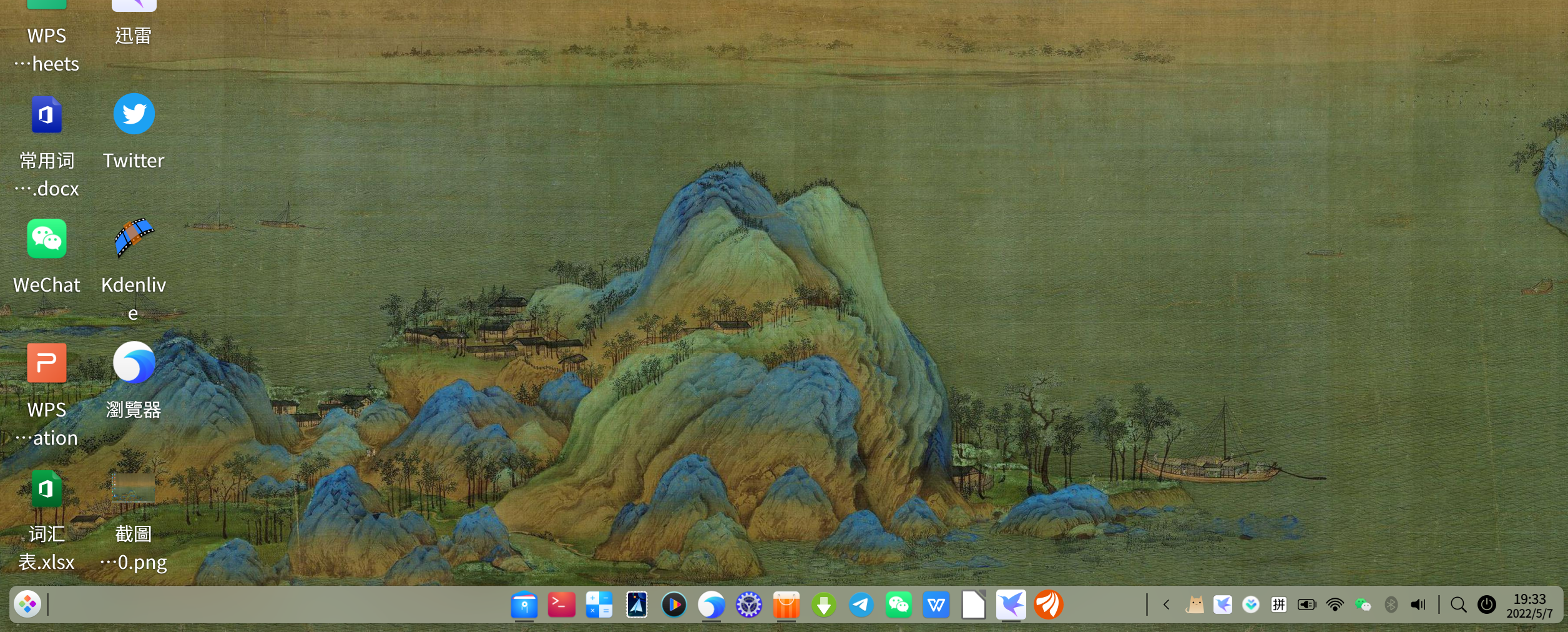
Task: Launch the terminal from the dock
Action: coord(562,605)
